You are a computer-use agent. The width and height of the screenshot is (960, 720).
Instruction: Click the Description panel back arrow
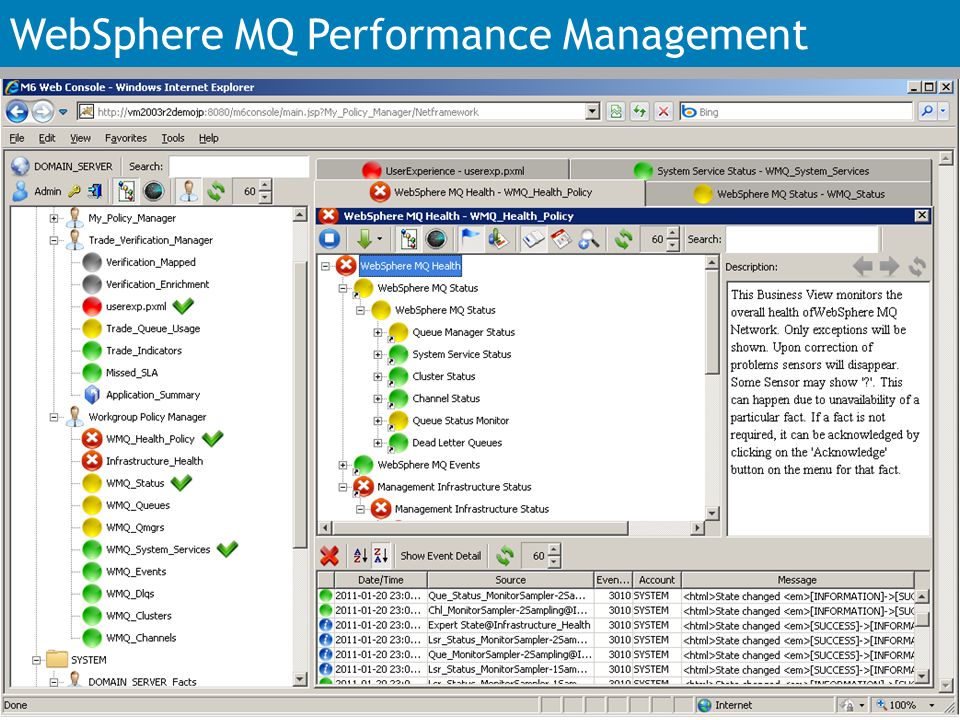pos(863,266)
